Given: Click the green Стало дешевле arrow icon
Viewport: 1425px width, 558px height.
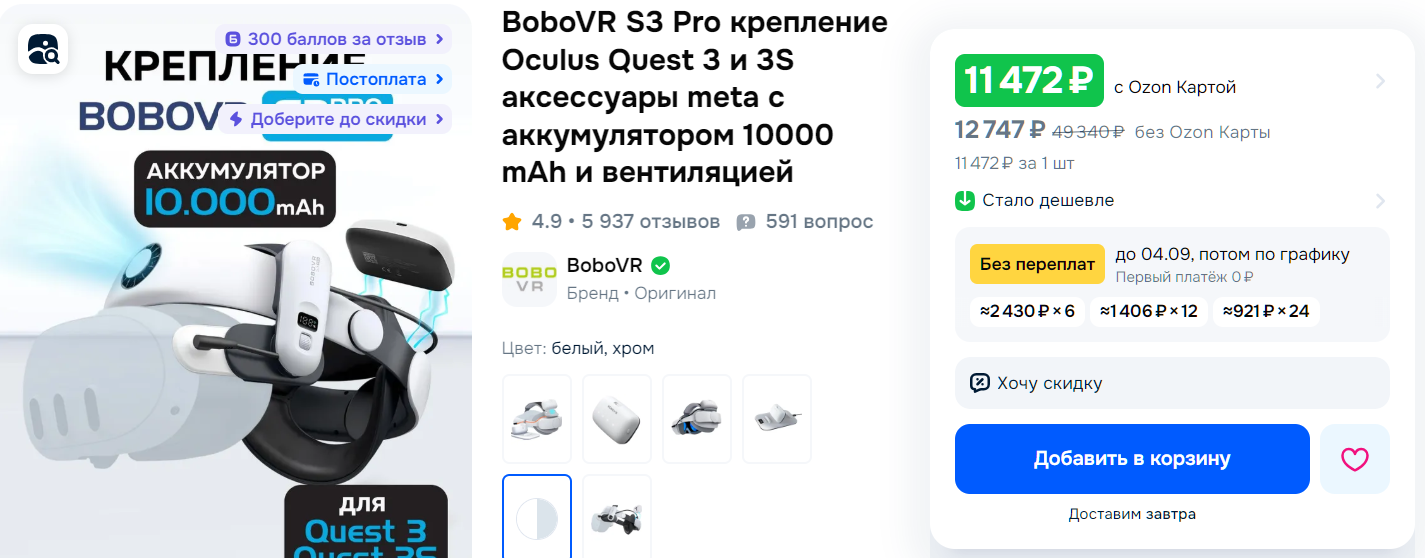Looking at the screenshot, I should [965, 201].
